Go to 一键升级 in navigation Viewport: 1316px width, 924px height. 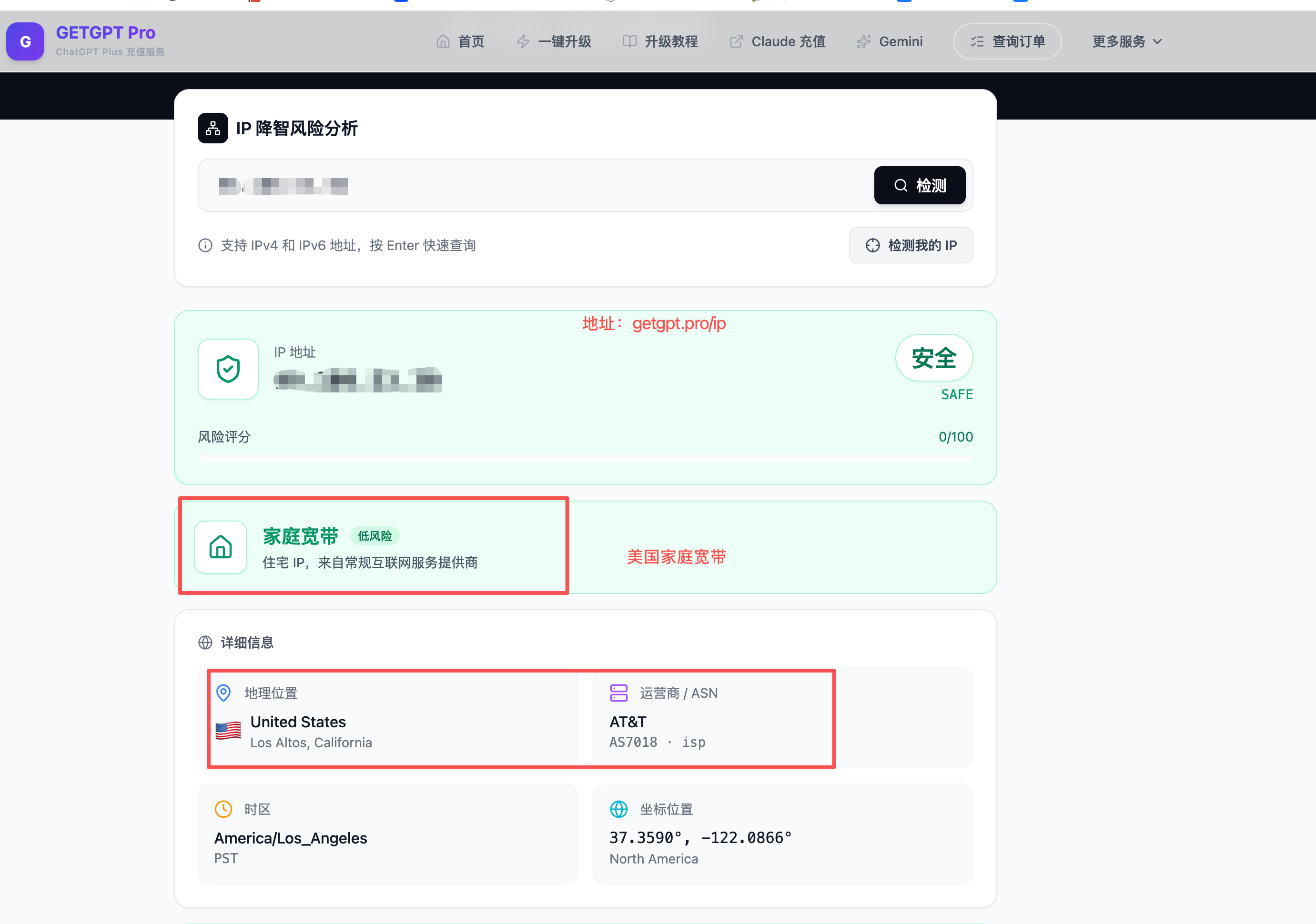(x=554, y=41)
